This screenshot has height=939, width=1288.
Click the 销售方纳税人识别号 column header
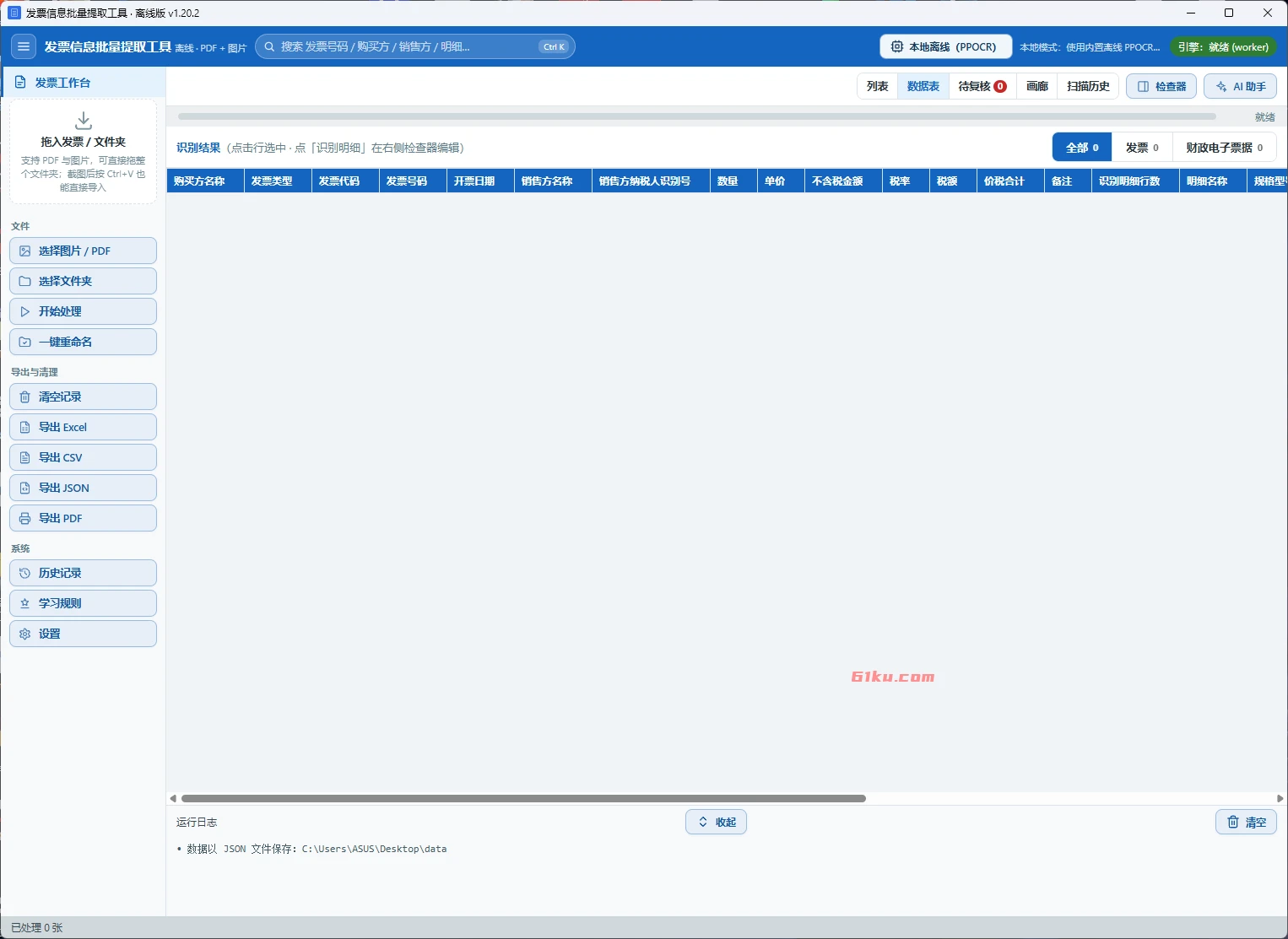pos(651,181)
